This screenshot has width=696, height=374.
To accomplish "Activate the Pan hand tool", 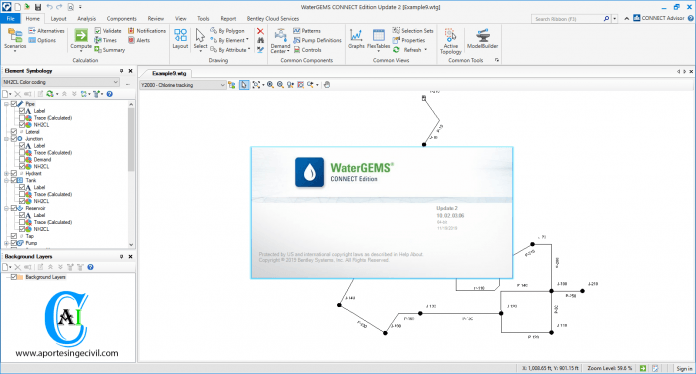I will click(327, 85).
